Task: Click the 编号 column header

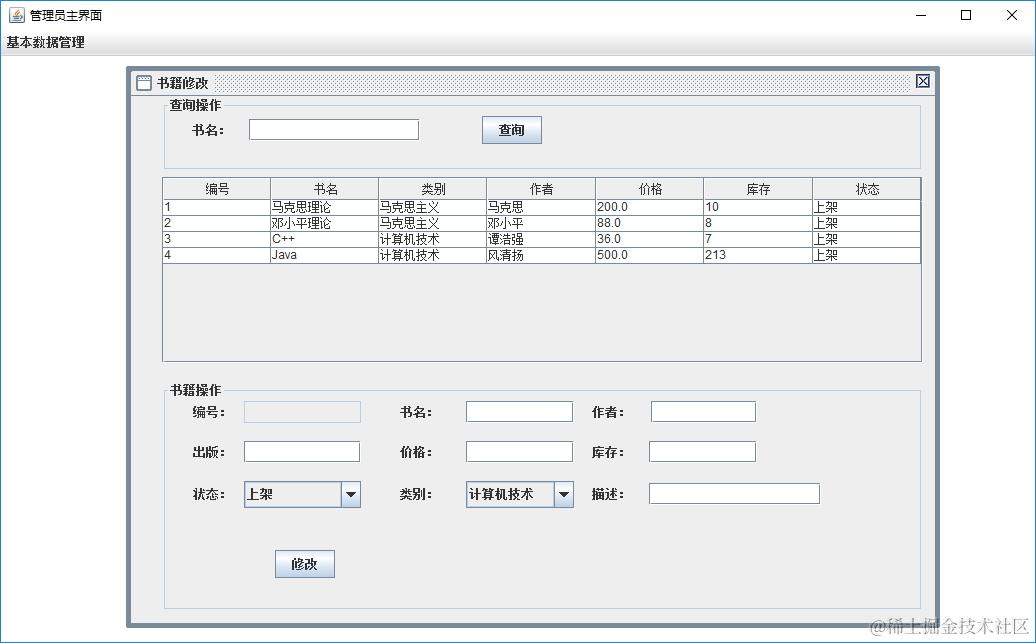Action: [x=217, y=189]
